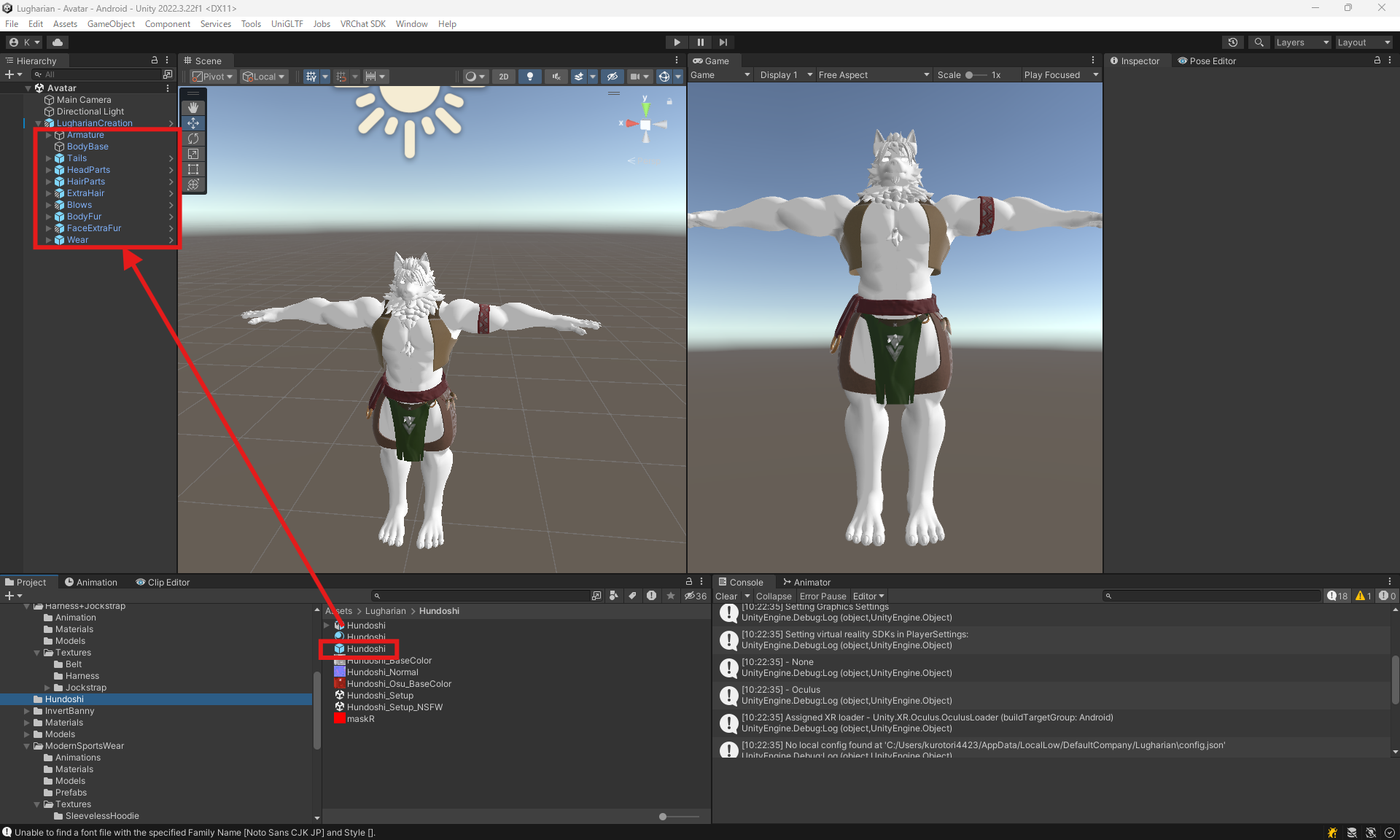Select the combined Transform tool
This screenshot has height=840, width=1400.
coord(193,184)
